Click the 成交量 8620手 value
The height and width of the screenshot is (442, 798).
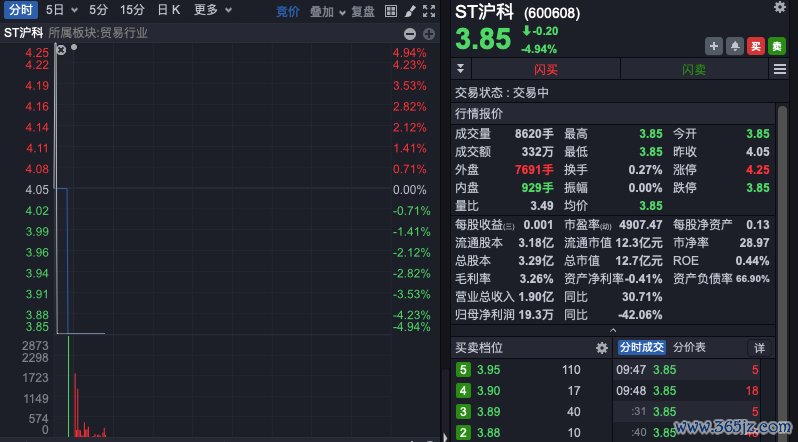534,134
